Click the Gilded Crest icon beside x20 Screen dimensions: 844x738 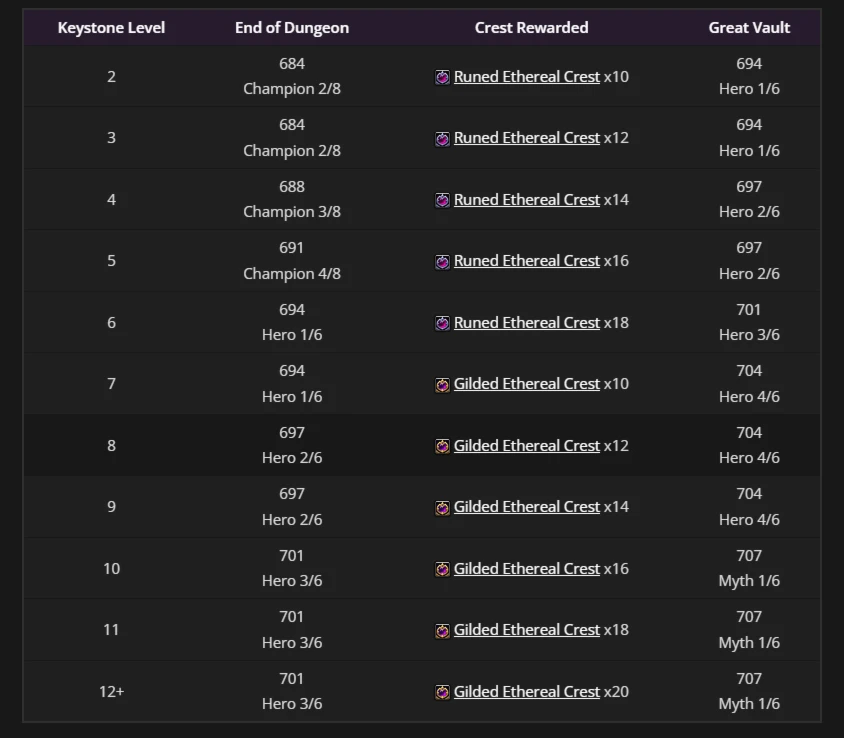pyautogui.click(x=442, y=692)
